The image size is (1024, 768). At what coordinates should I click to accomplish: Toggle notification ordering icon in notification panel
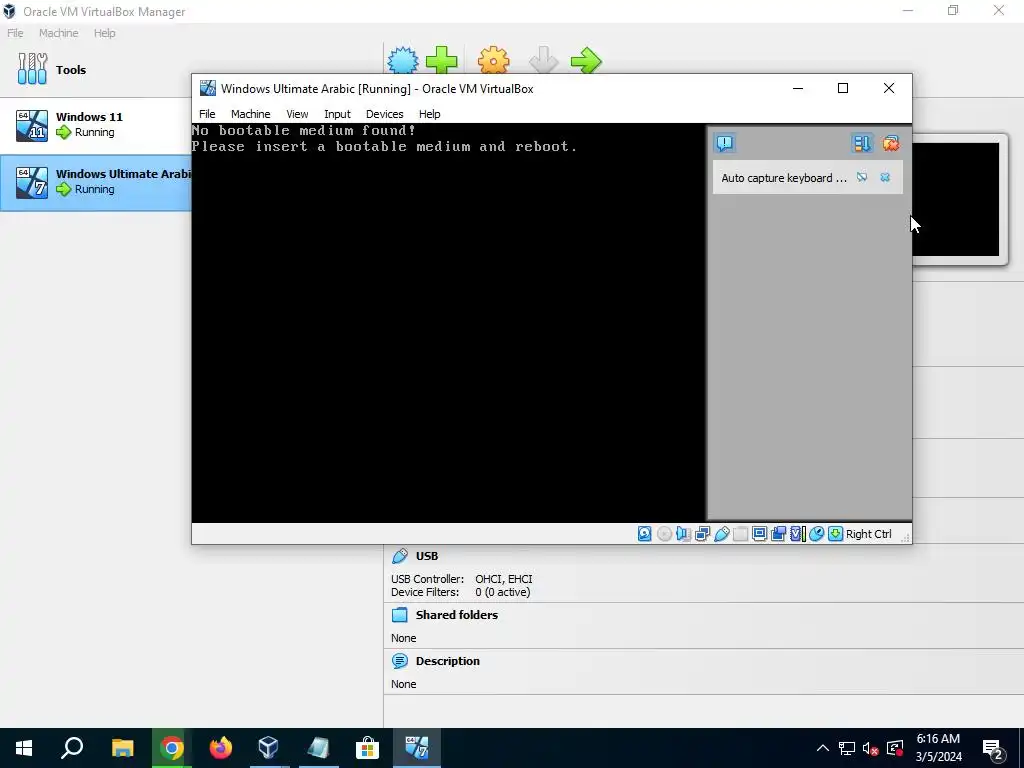(861, 143)
